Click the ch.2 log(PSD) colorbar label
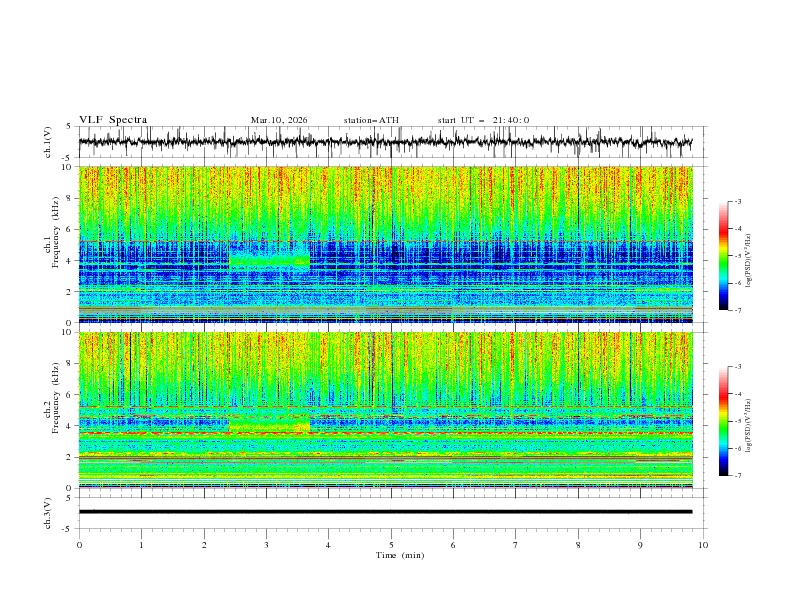The image size is (792, 612). (749, 426)
